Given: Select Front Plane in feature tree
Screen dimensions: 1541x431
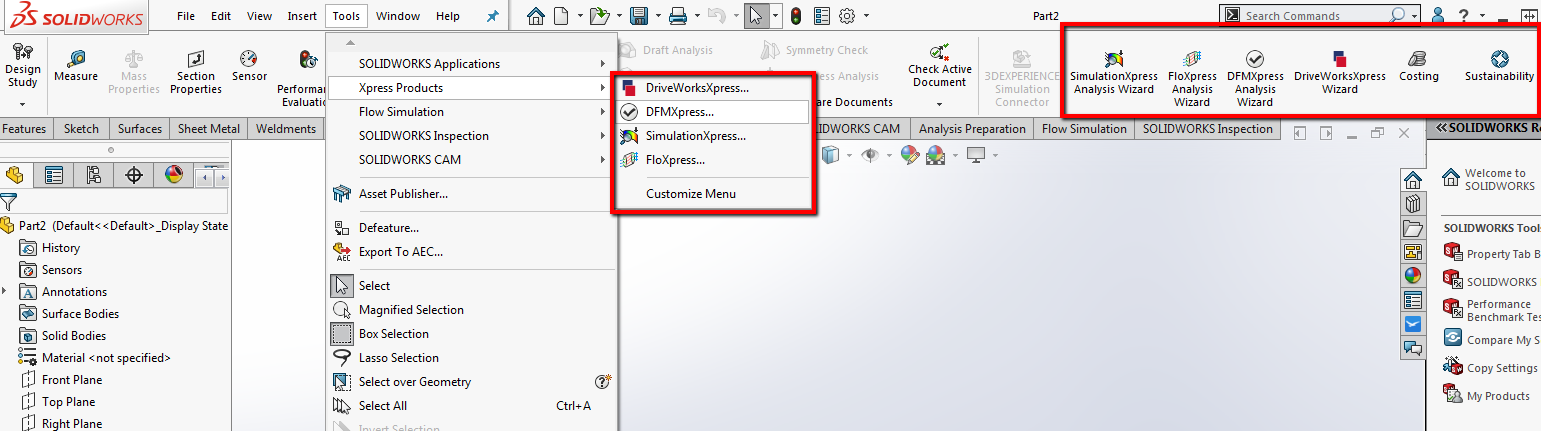Looking at the screenshot, I should click(x=72, y=380).
